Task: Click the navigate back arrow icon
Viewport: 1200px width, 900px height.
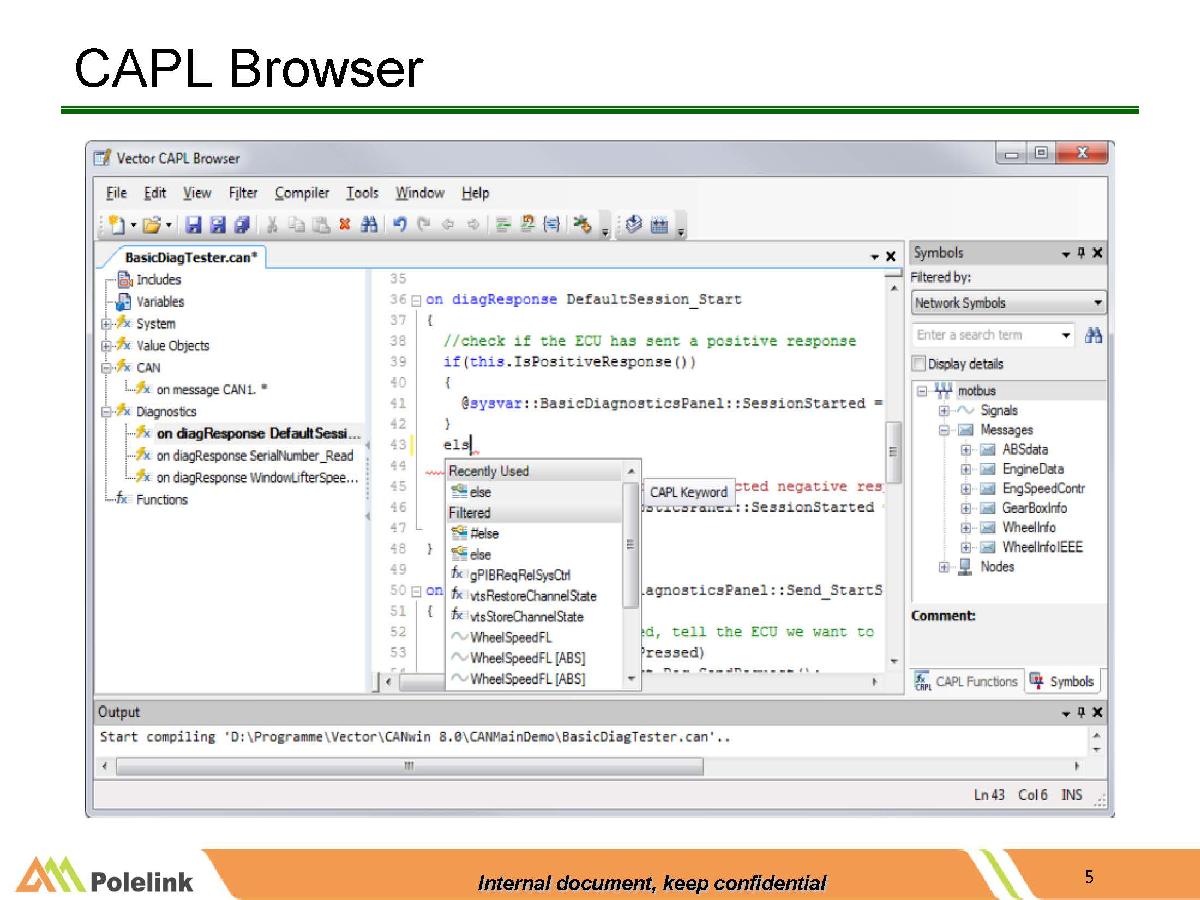Action: [x=448, y=225]
